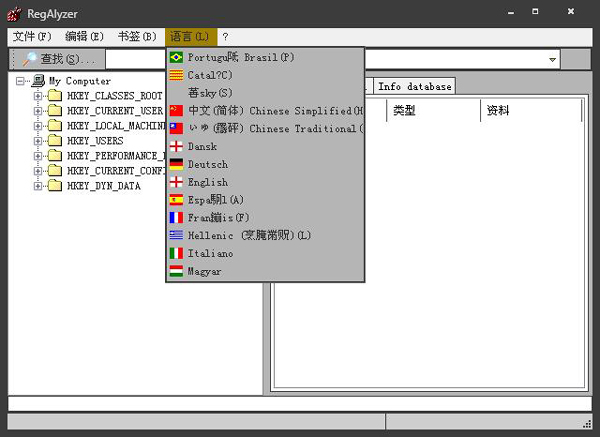Click the French flag icon
This screenshot has height=437, width=600.
pyautogui.click(x=176, y=217)
